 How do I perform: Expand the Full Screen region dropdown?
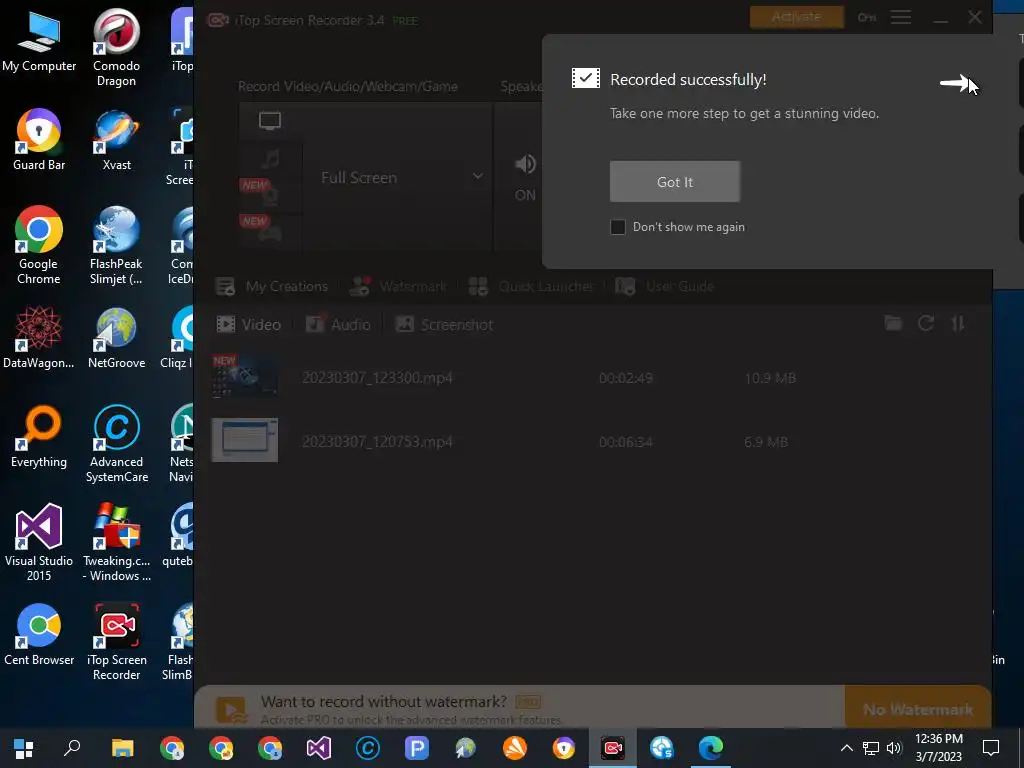pos(477,177)
